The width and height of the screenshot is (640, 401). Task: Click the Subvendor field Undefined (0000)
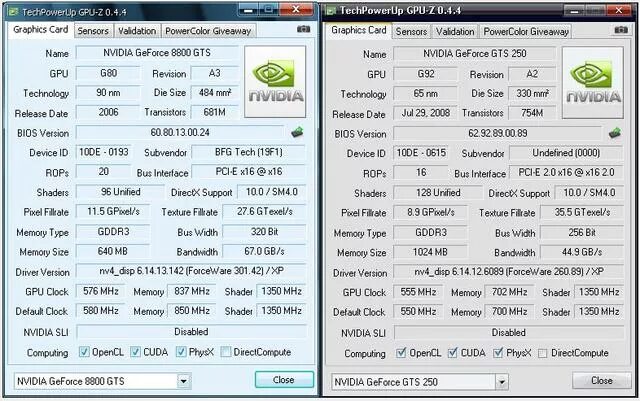coord(566,153)
